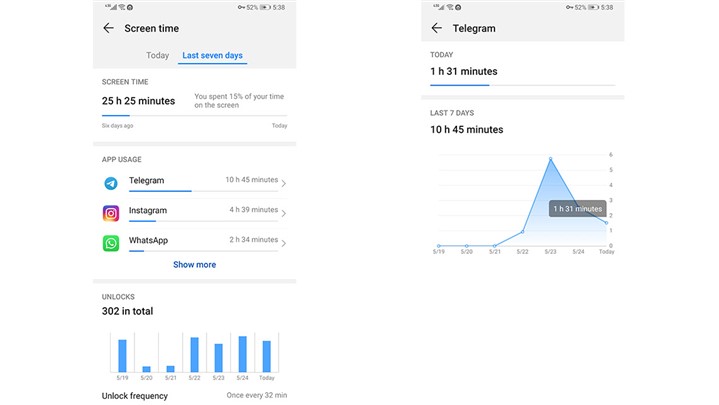Tap the Instagram app icon
719x405 pixels.
[110, 213]
